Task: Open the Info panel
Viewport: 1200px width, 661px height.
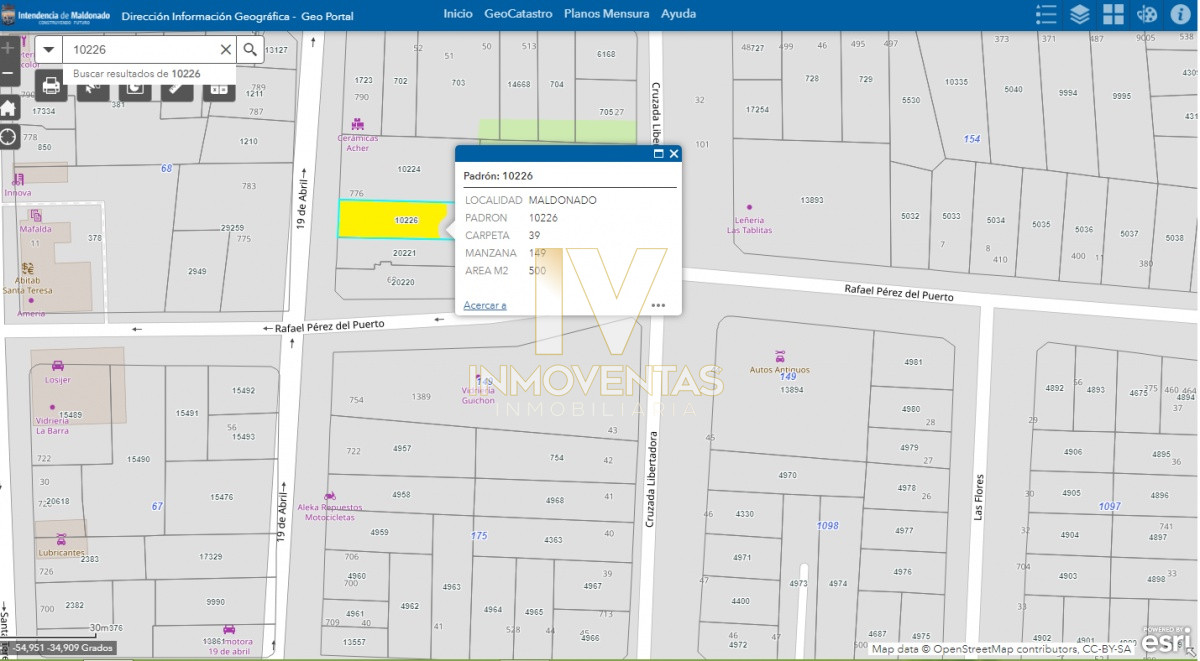Action: click(x=1180, y=13)
